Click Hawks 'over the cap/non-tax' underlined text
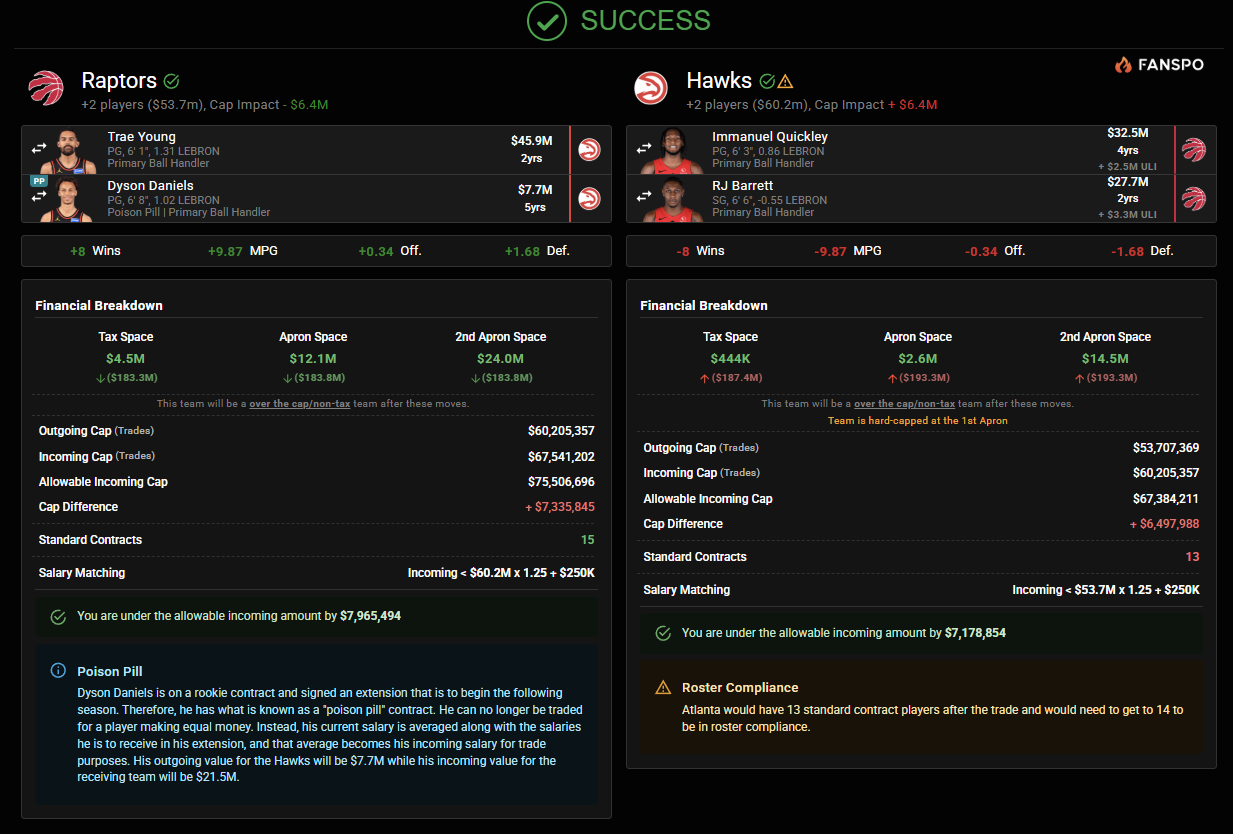 click(x=904, y=404)
